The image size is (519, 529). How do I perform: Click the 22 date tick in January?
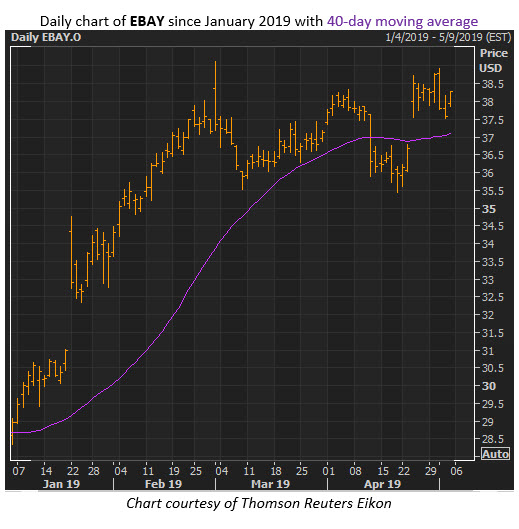click(x=73, y=471)
